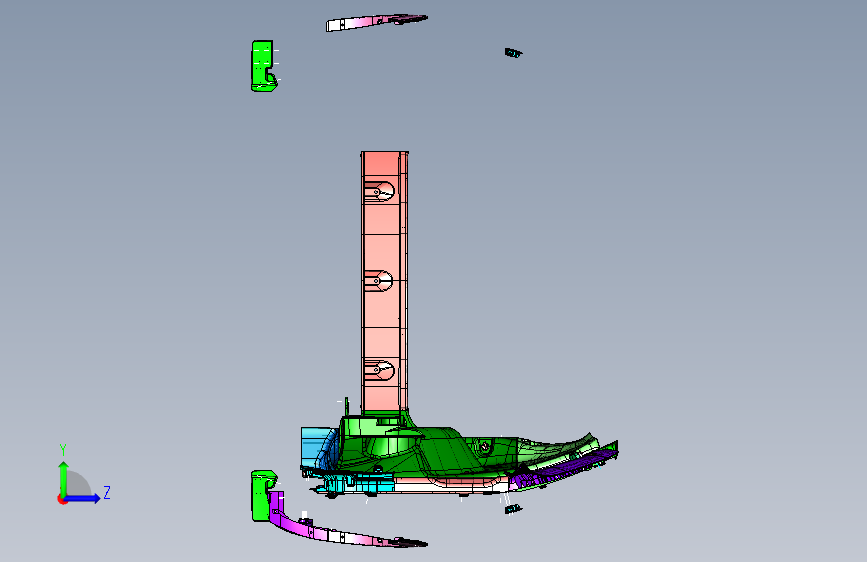Select the purple grille part
Screen dimensions: 867x562
point(564,467)
